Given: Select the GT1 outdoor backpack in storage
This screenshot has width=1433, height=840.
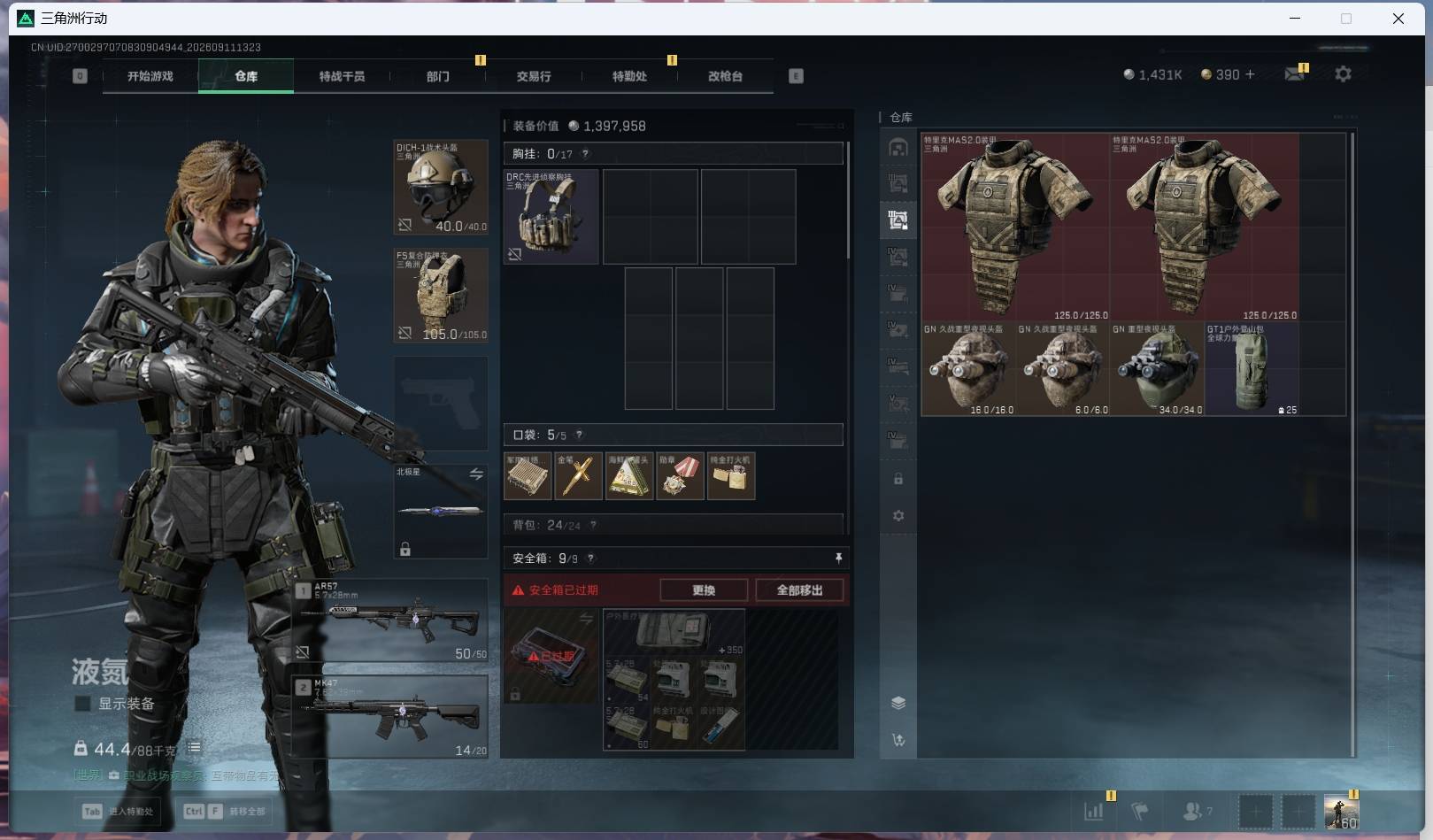Looking at the screenshot, I should point(1252,369).
